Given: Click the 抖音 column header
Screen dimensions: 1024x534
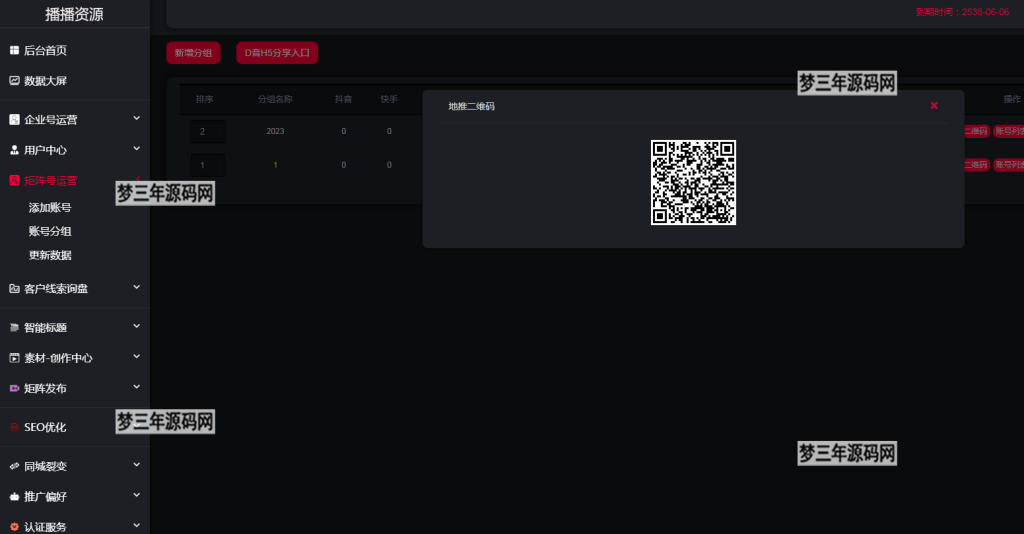Looking at the screenshot, I should tap(344, 99).
